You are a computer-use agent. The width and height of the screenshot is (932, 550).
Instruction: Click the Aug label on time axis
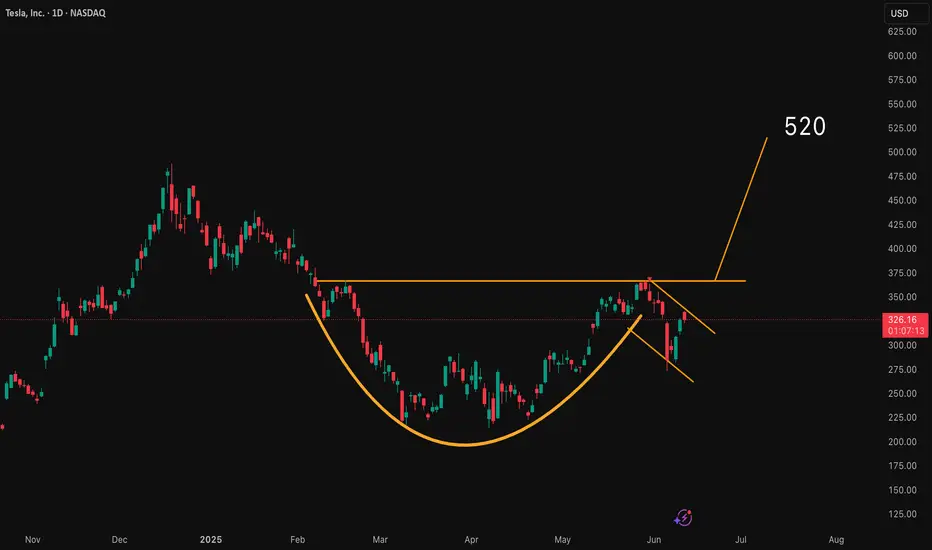click(x=836, y=540)
